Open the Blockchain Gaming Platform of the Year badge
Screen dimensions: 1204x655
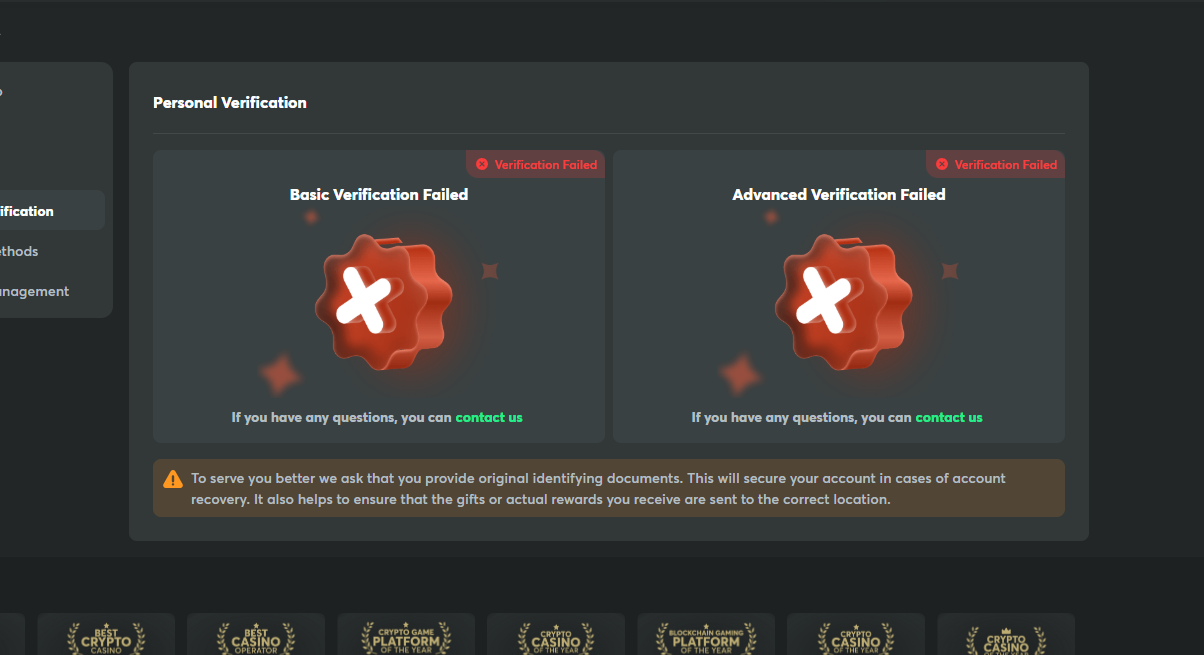(x=706, y=635)
